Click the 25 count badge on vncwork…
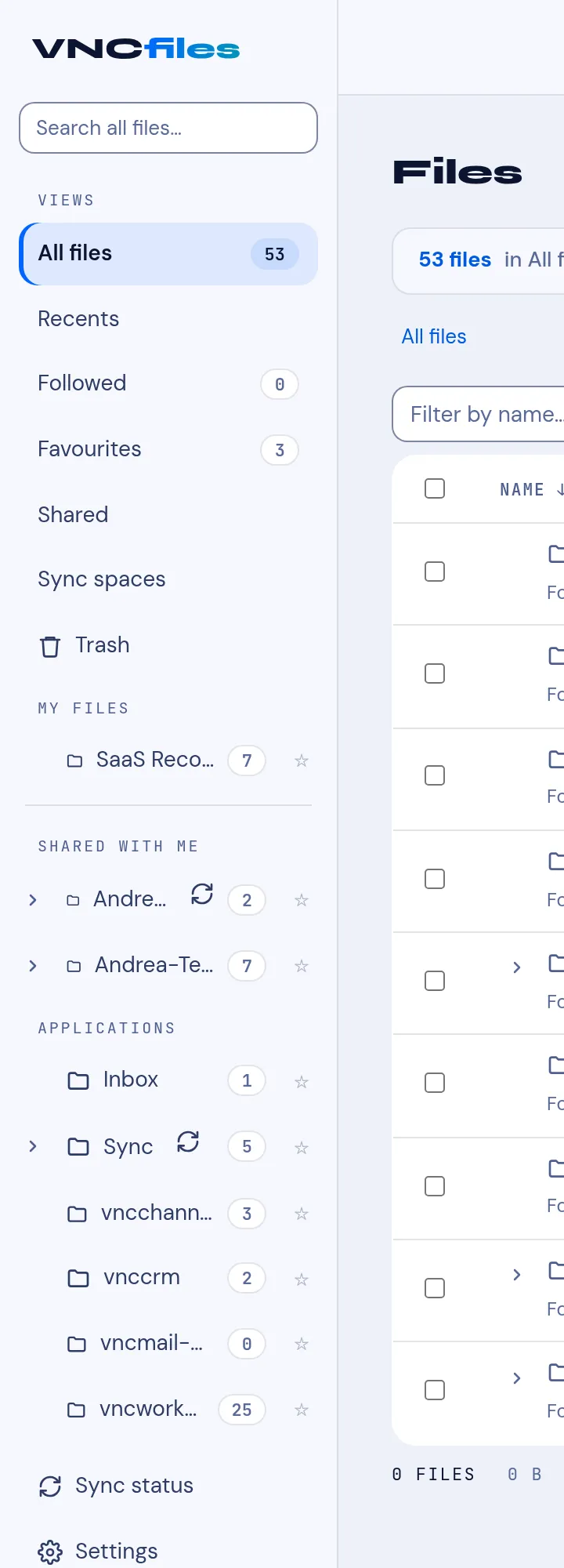 (242, 1410)
